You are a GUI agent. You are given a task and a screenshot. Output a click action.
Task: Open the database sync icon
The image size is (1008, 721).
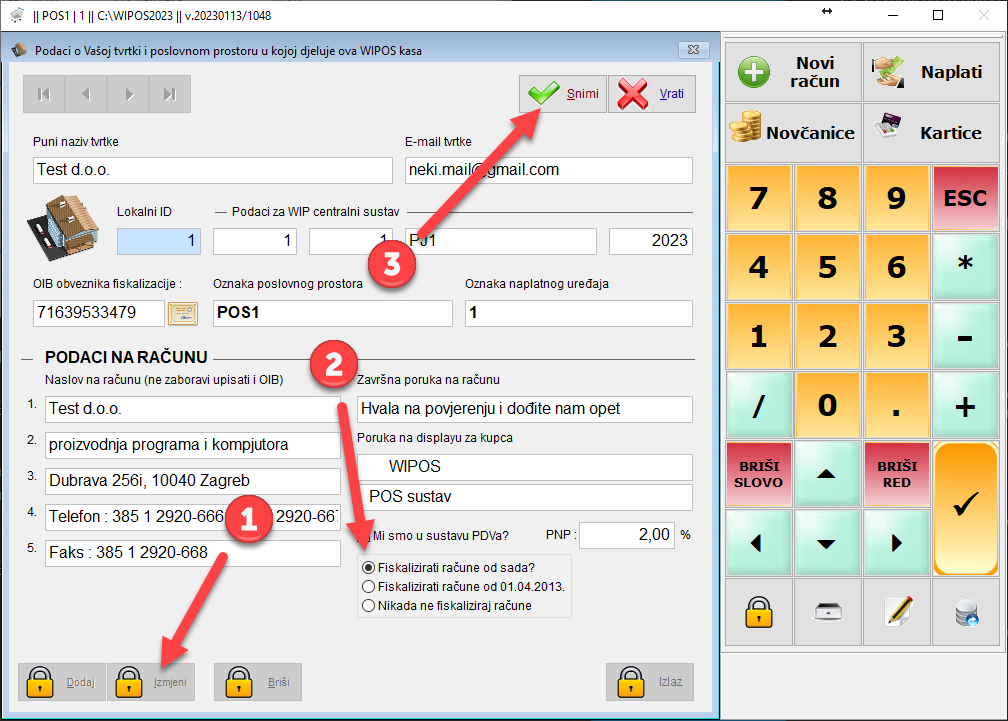[x=966, y=612]
